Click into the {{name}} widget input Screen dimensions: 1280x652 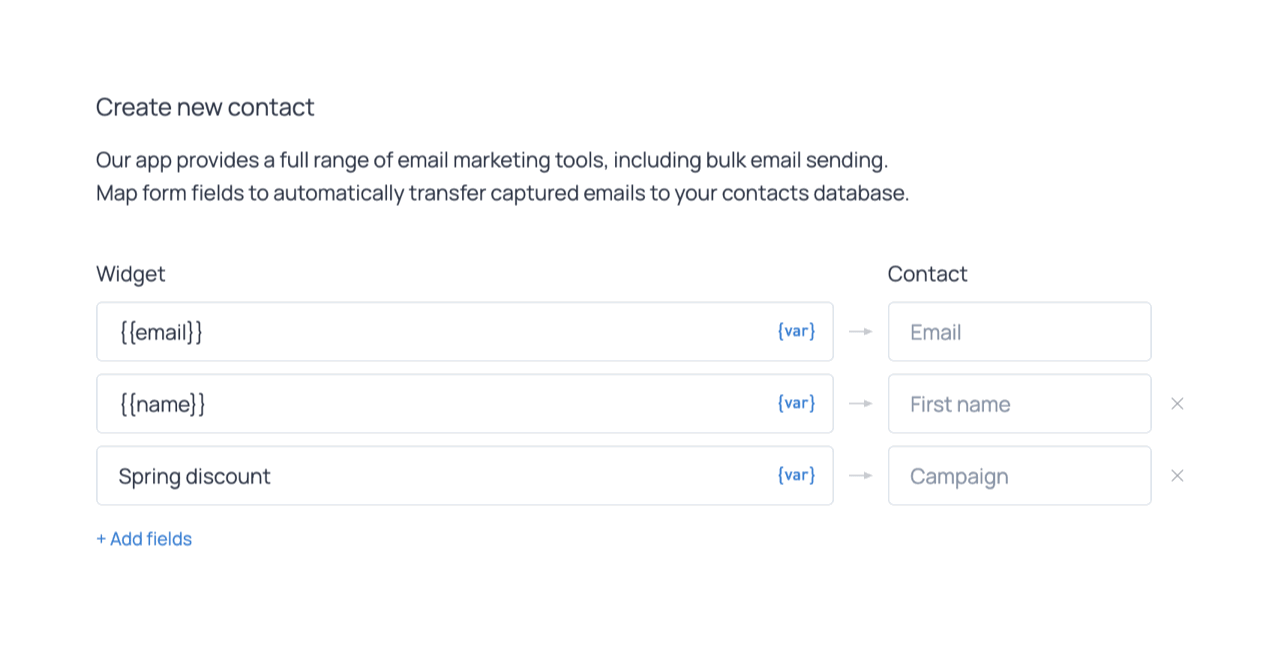tap(430, 404)
